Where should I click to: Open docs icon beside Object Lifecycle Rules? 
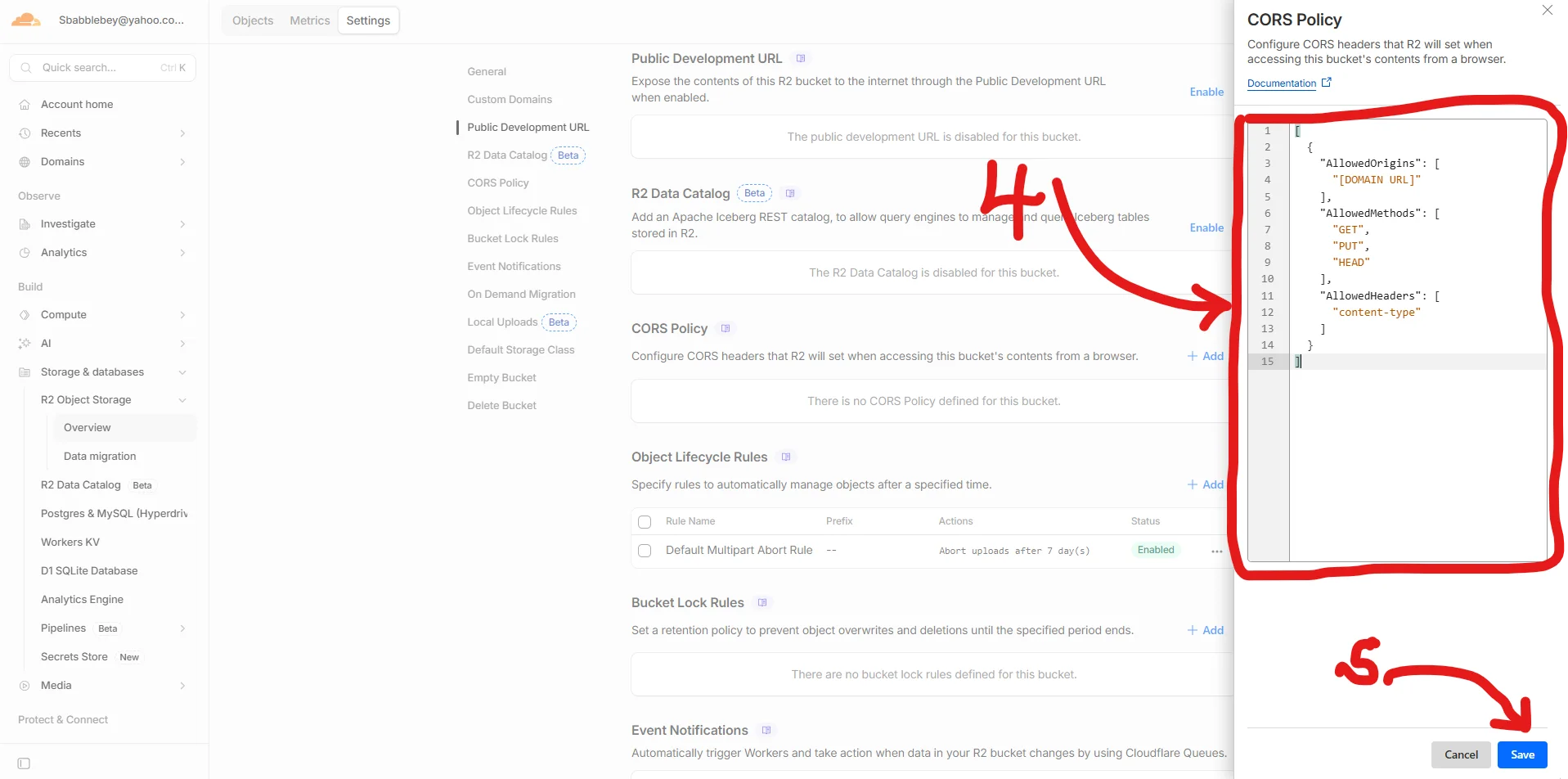786,457
